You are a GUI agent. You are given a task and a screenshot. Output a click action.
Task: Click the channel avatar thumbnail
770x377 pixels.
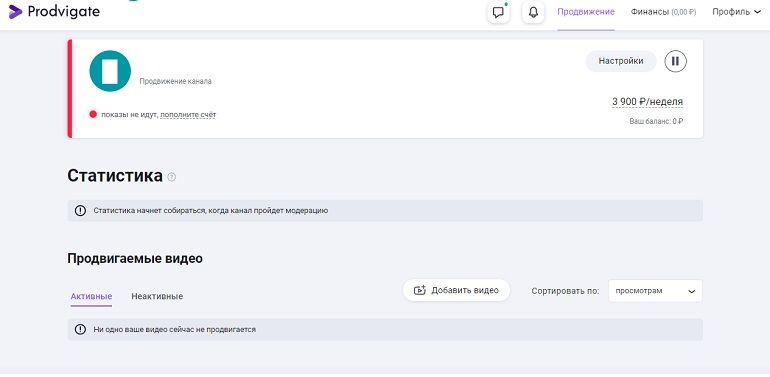pyautogui.click(x=110, y=71)
